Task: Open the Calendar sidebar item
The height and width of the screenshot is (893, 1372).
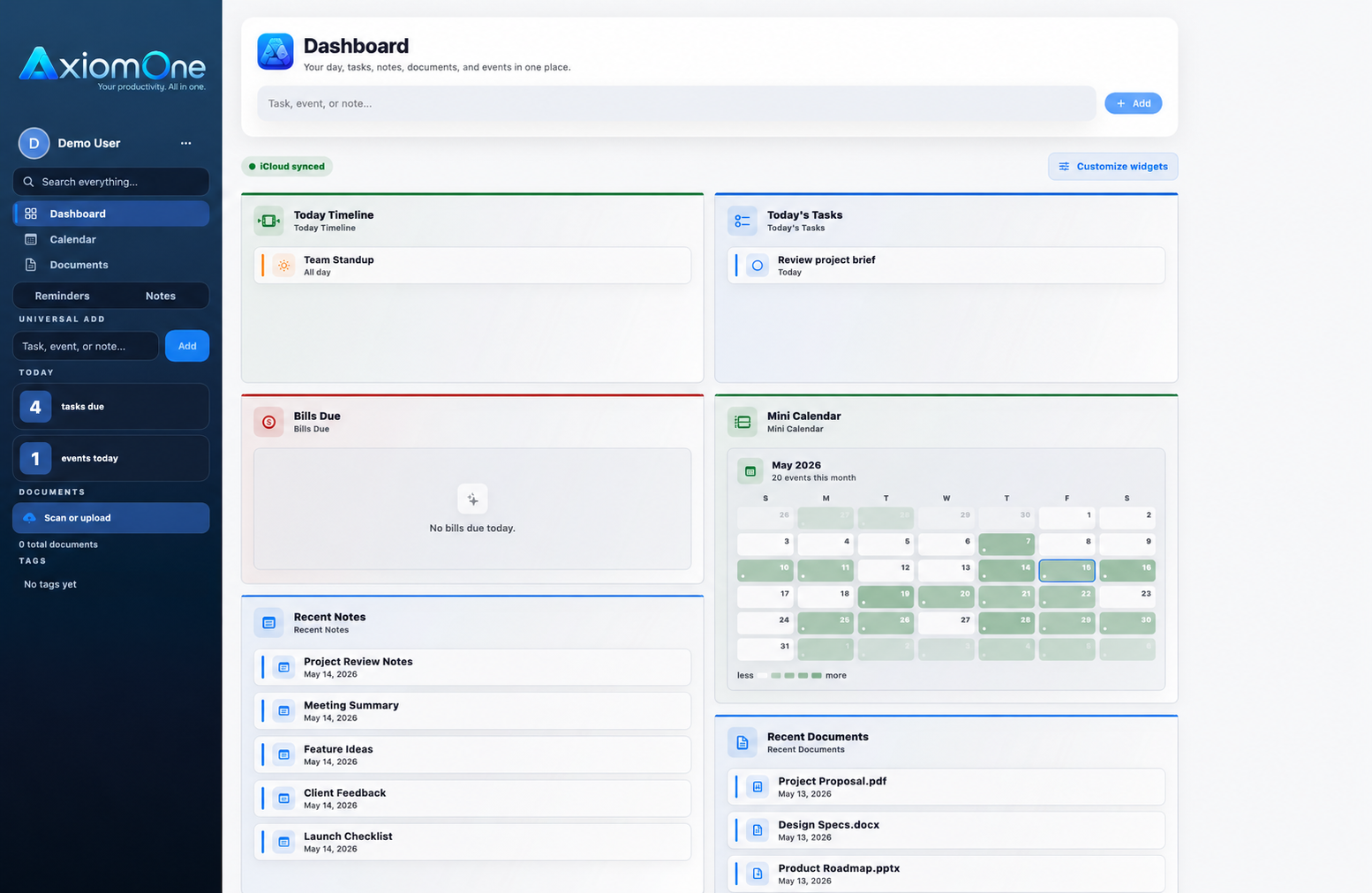Action: [x=111, y=239]
